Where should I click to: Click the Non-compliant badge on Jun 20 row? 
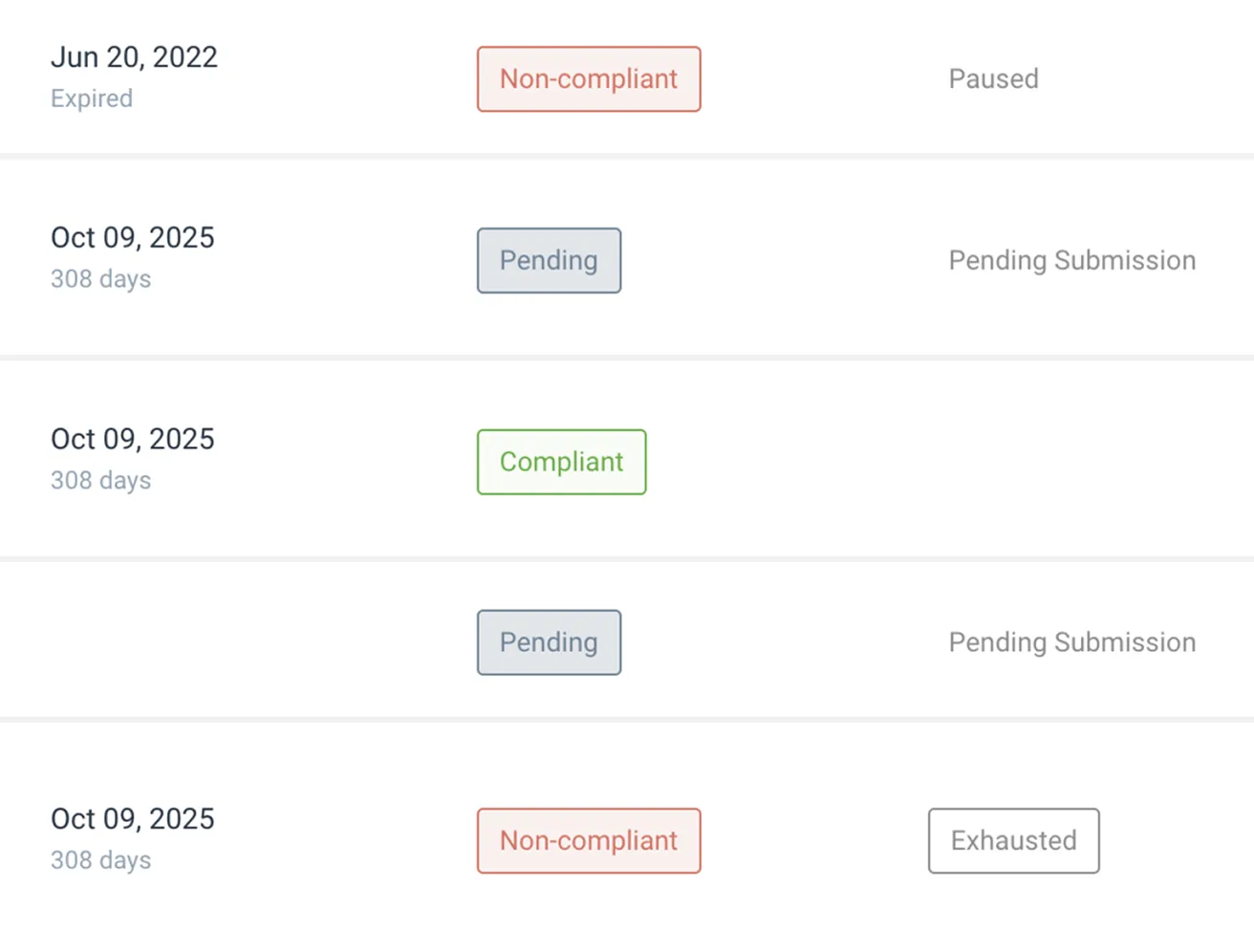[588, 79]
